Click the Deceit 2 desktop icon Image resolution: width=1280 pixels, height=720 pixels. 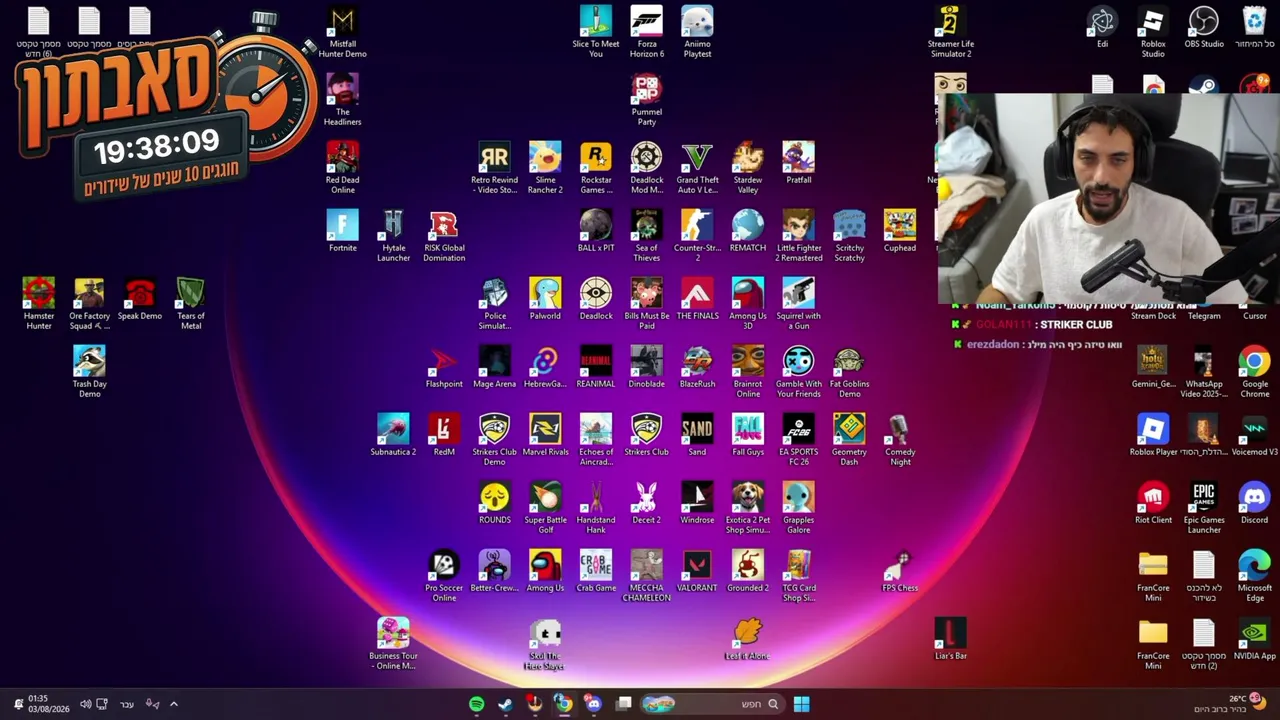[647, 504]
